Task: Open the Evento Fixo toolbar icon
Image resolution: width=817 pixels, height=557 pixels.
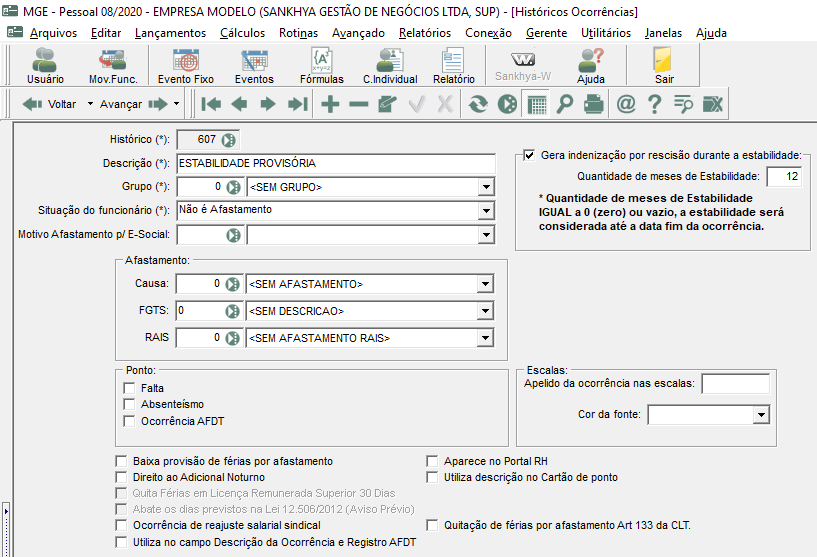Action: 185,66
